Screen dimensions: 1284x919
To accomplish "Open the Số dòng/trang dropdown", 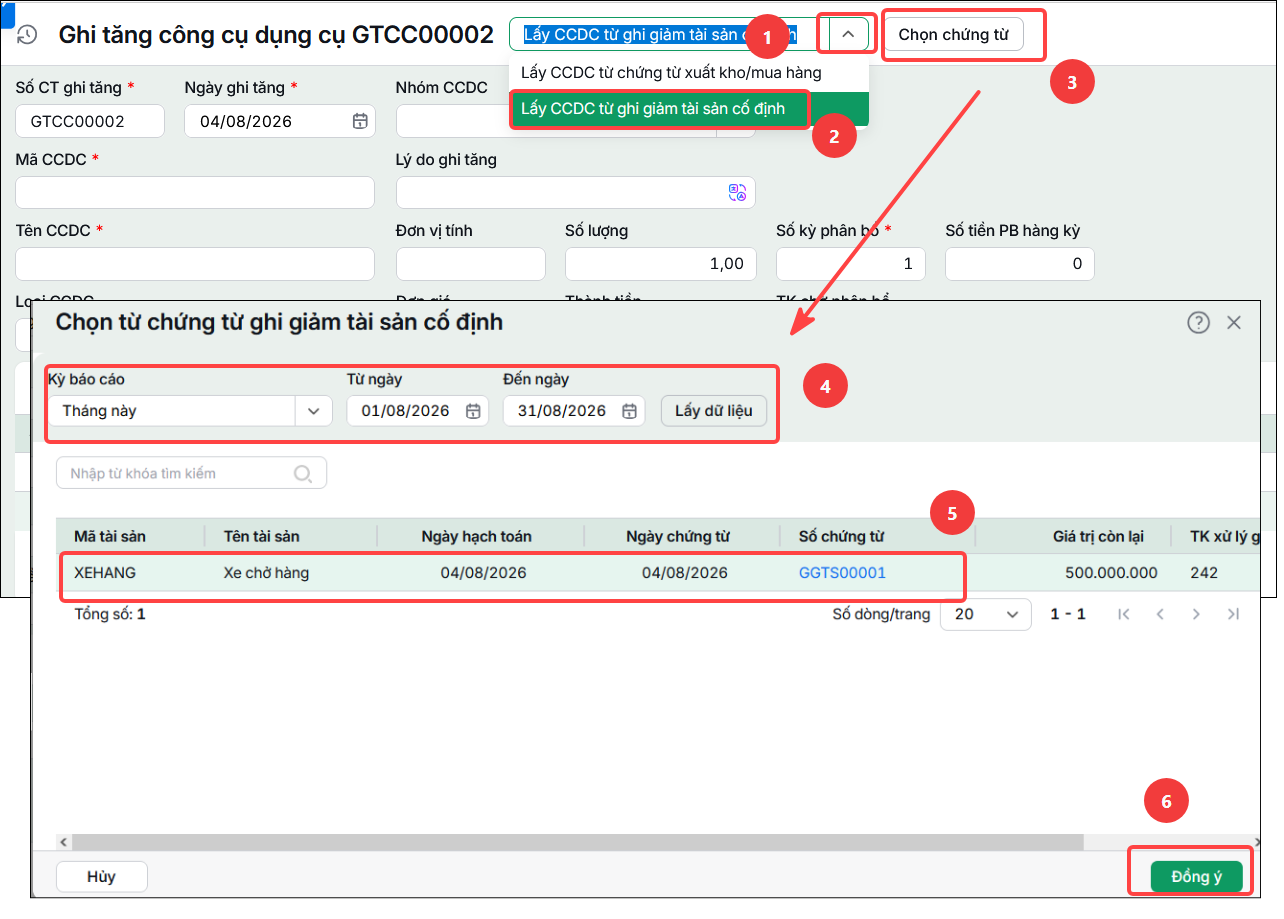I will click(1013, 614).
